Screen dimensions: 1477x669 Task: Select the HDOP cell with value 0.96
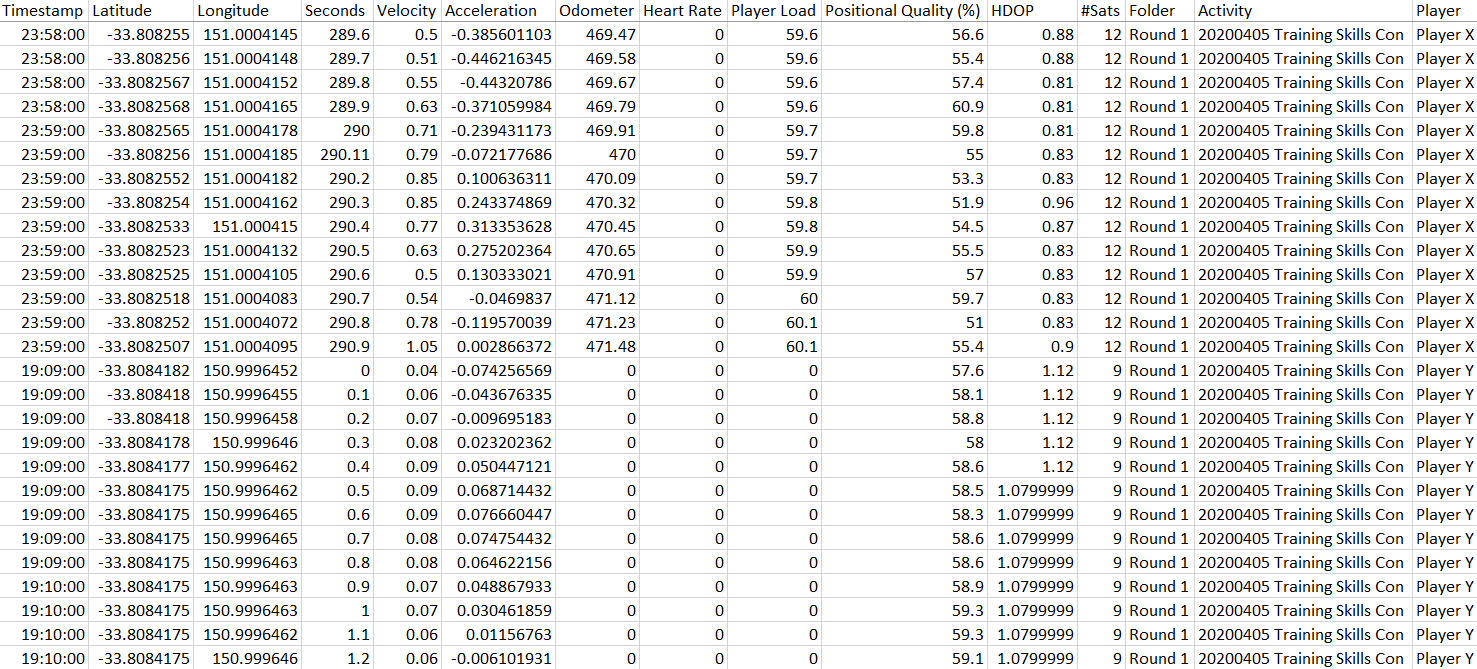(x=1057, y=203)
